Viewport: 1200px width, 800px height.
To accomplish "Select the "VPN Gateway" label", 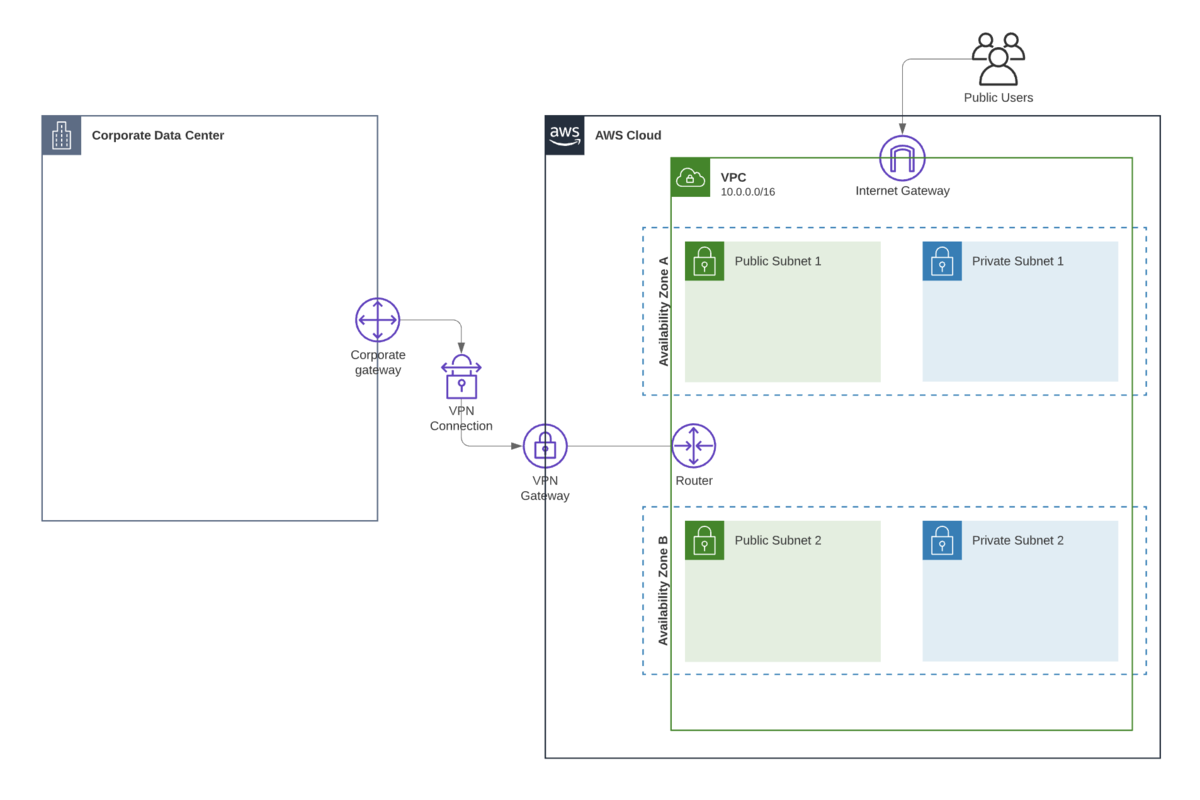I will point(545,488).
